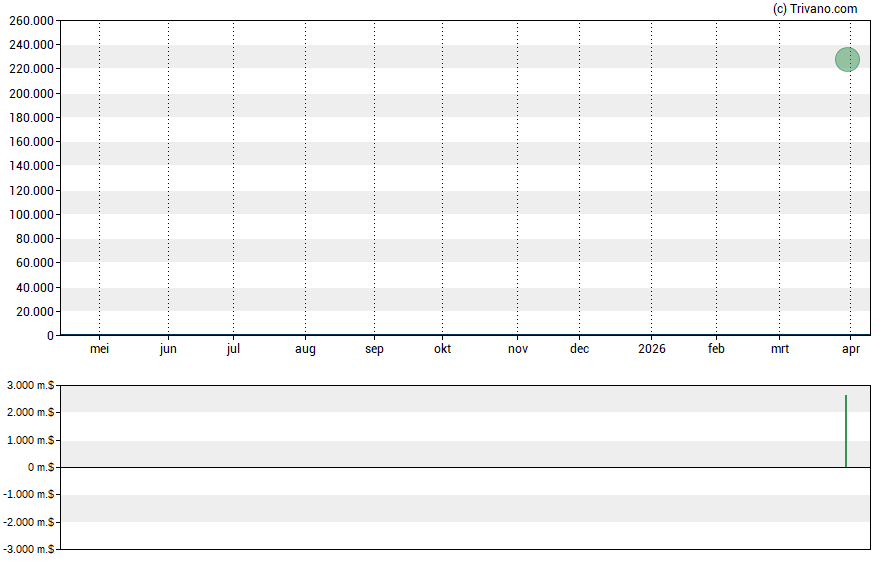The width and height of the screenshot is (888, 565).
Task: Select the 'feb' month label
Action: (x=716, y=349)
